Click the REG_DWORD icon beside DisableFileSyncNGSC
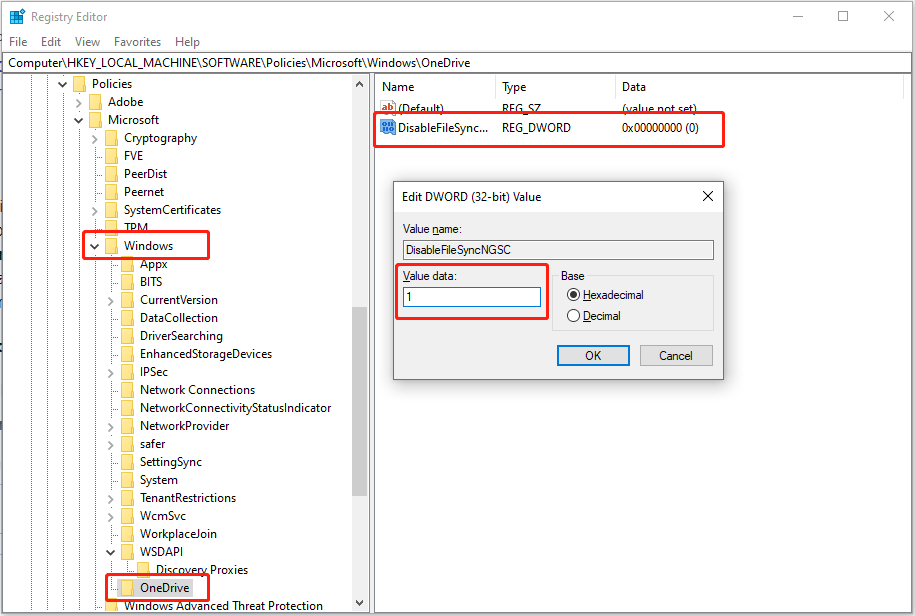 (x=387, y=127)
